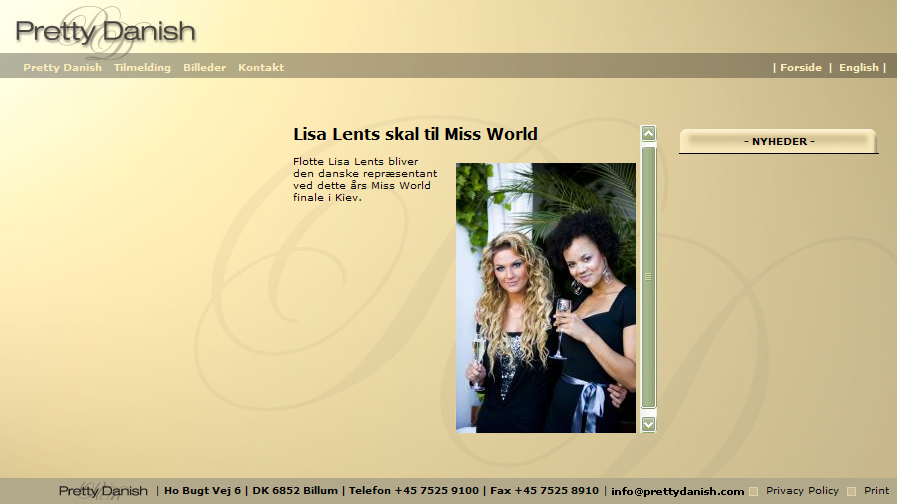Click the Pretty Danish footer logo

pyautogui.click(x=103, y=491)
